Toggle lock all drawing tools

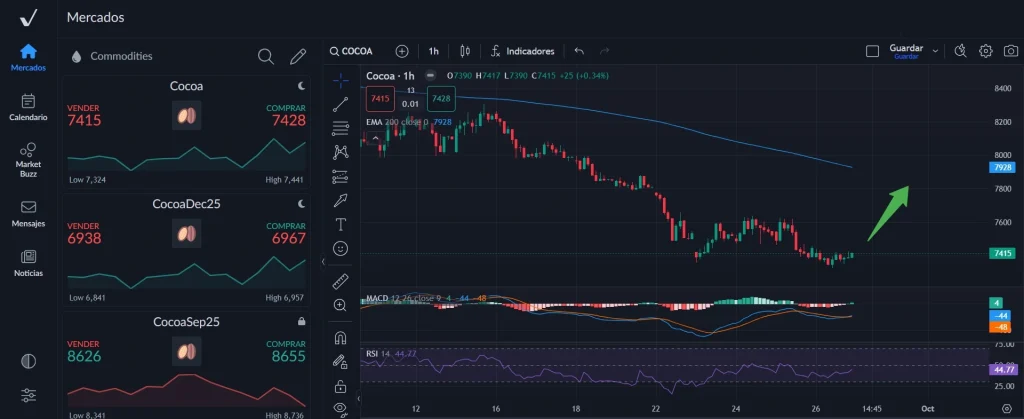point(340,385)
